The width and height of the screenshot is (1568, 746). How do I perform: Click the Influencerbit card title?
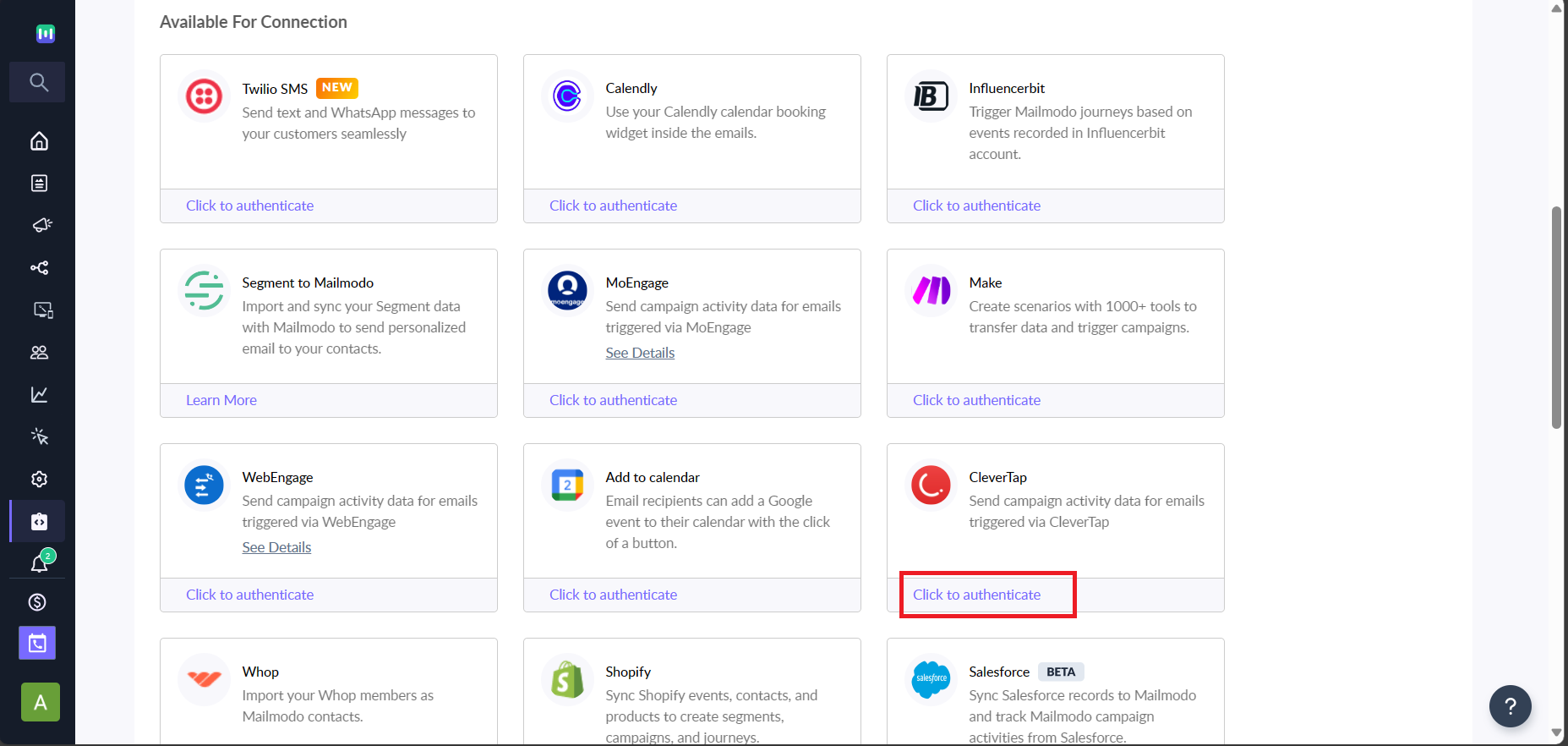coord(1007,88)
